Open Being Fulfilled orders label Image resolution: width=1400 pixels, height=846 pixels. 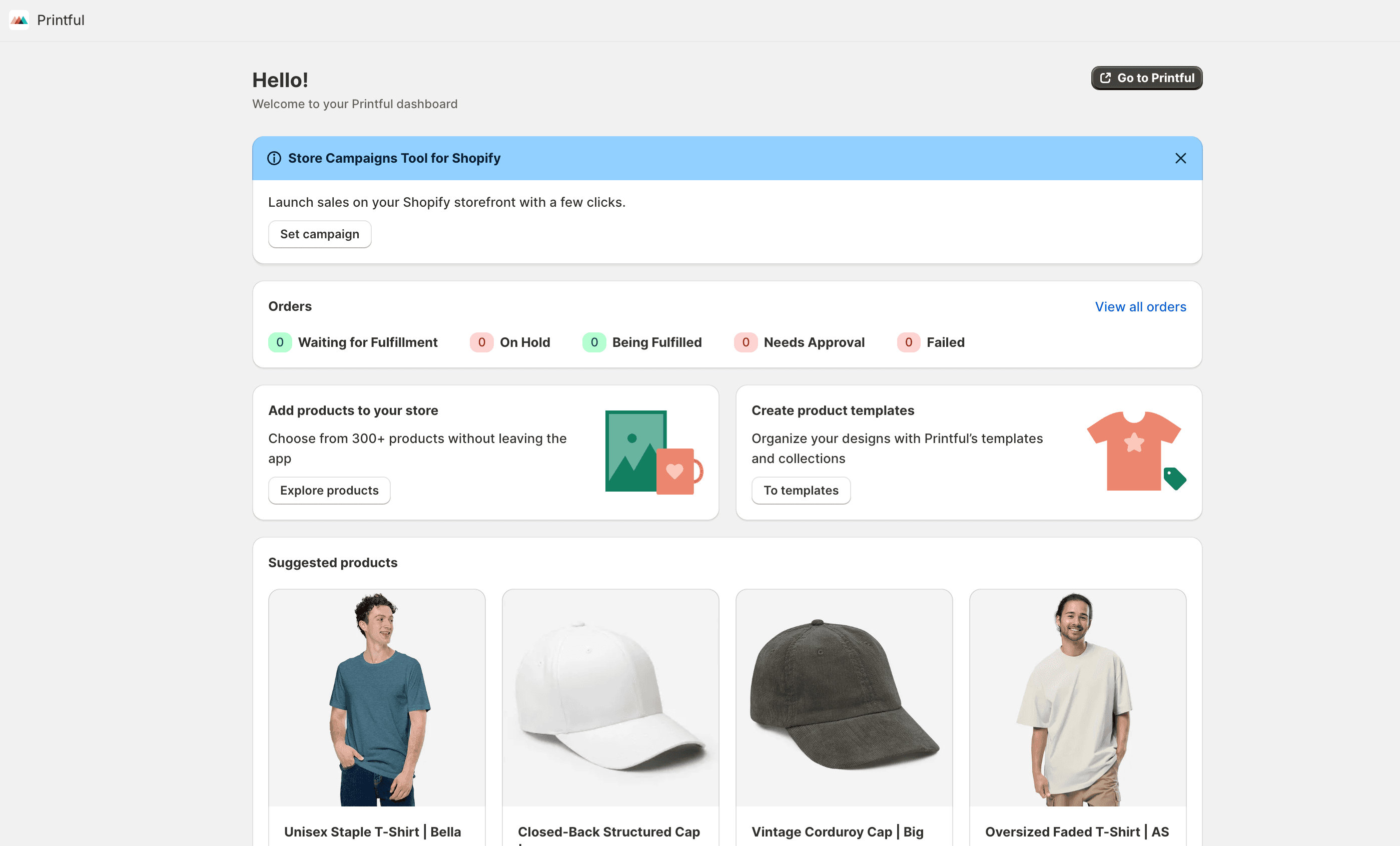[x=657, y=342]
